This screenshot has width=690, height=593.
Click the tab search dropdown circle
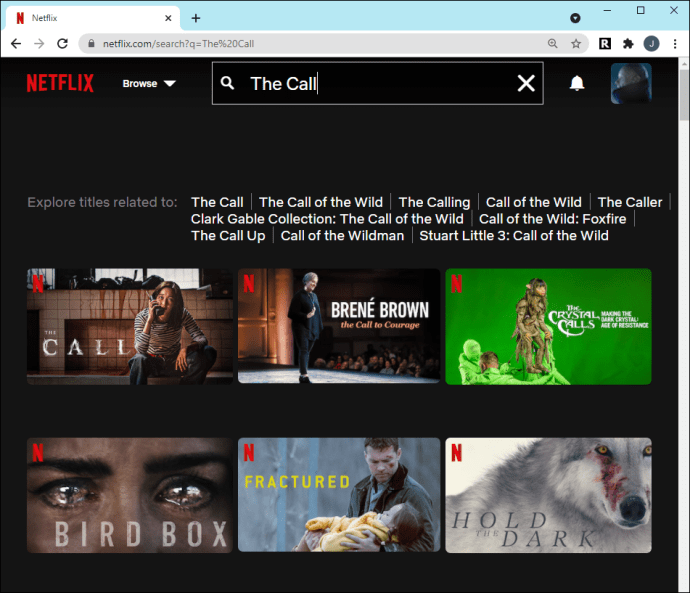tap(575, 18)
